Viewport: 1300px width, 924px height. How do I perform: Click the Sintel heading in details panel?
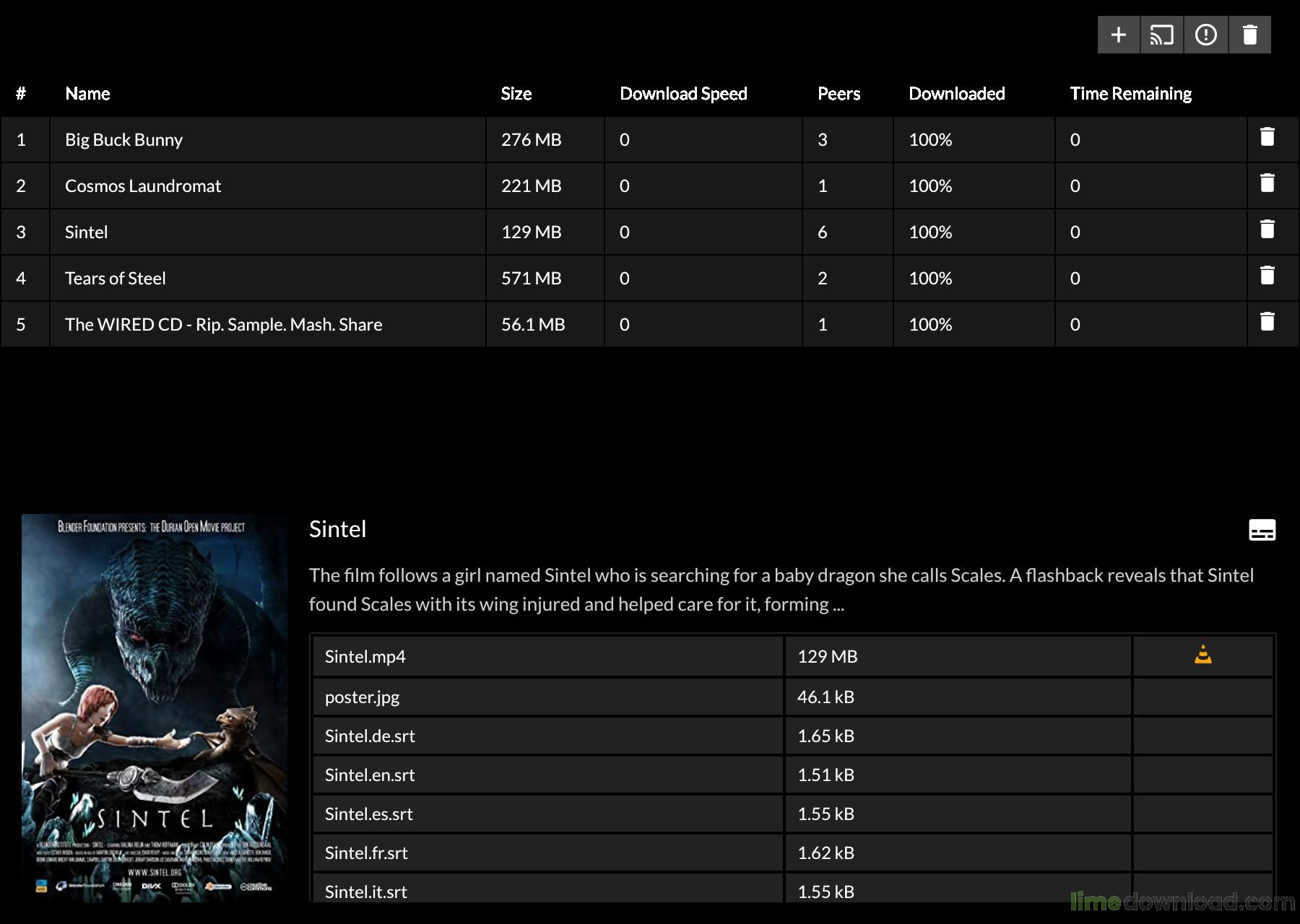pos(337,529)
